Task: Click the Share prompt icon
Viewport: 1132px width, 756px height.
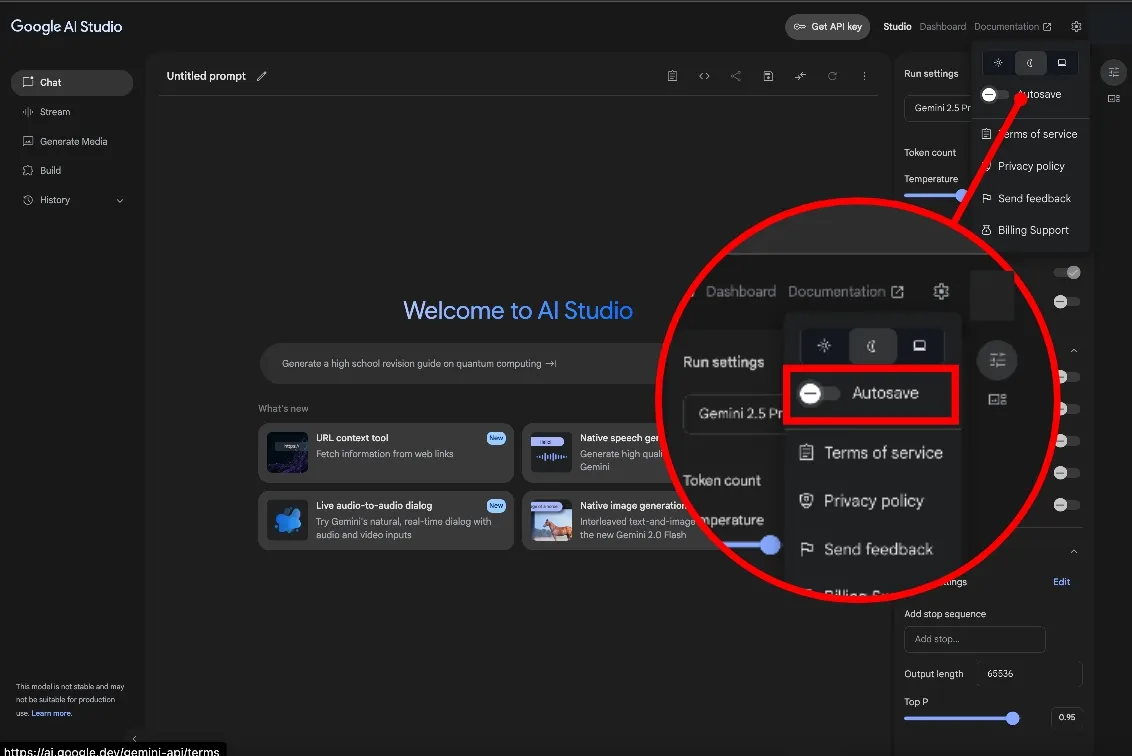Action: (736, 76)
